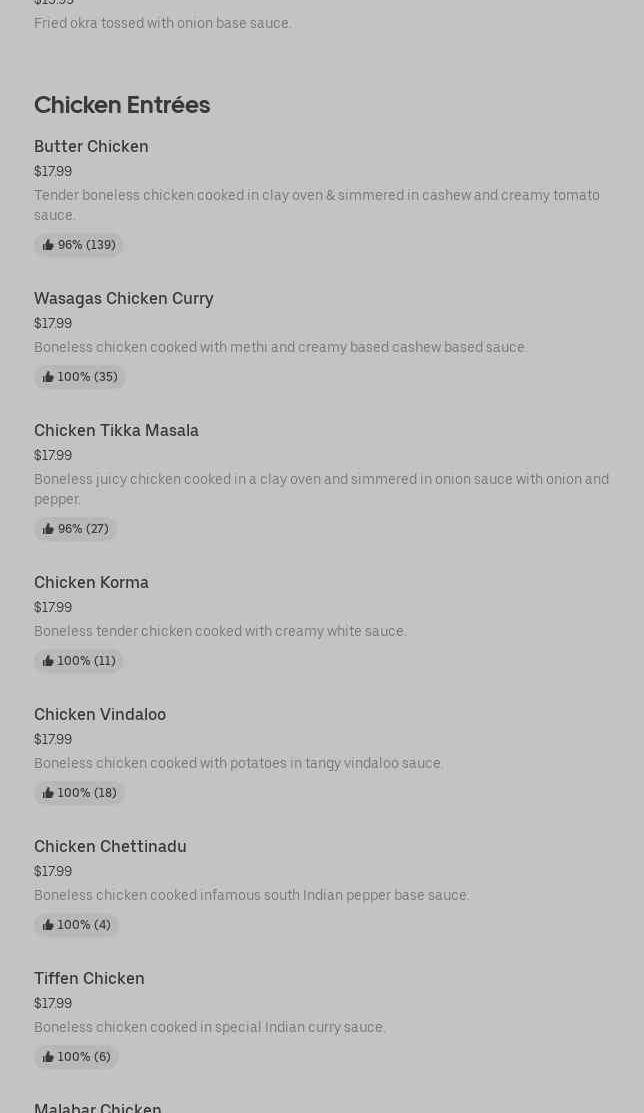Click the fried okra item description
This screenshot has width=644, height=1113.
[x=163, y=23]
